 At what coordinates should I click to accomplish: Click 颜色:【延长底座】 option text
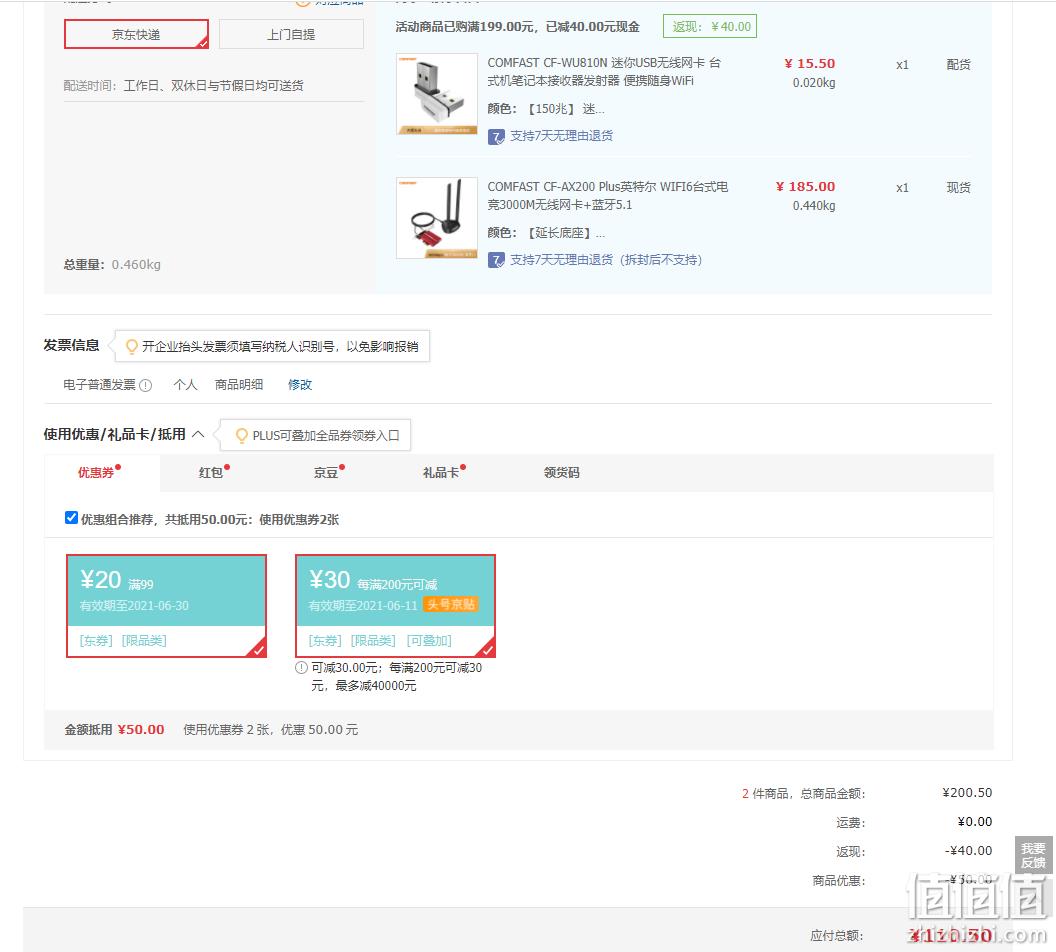[546, 233]
